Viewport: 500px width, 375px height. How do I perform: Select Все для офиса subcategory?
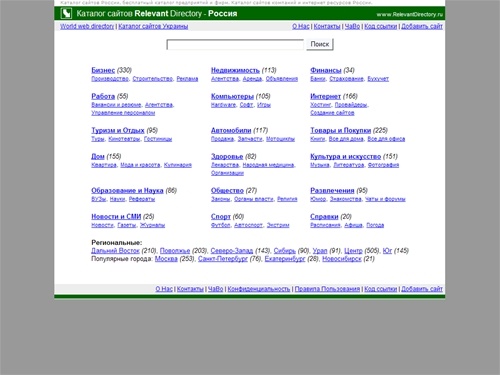pyautogui.click(x=386, y=139)
